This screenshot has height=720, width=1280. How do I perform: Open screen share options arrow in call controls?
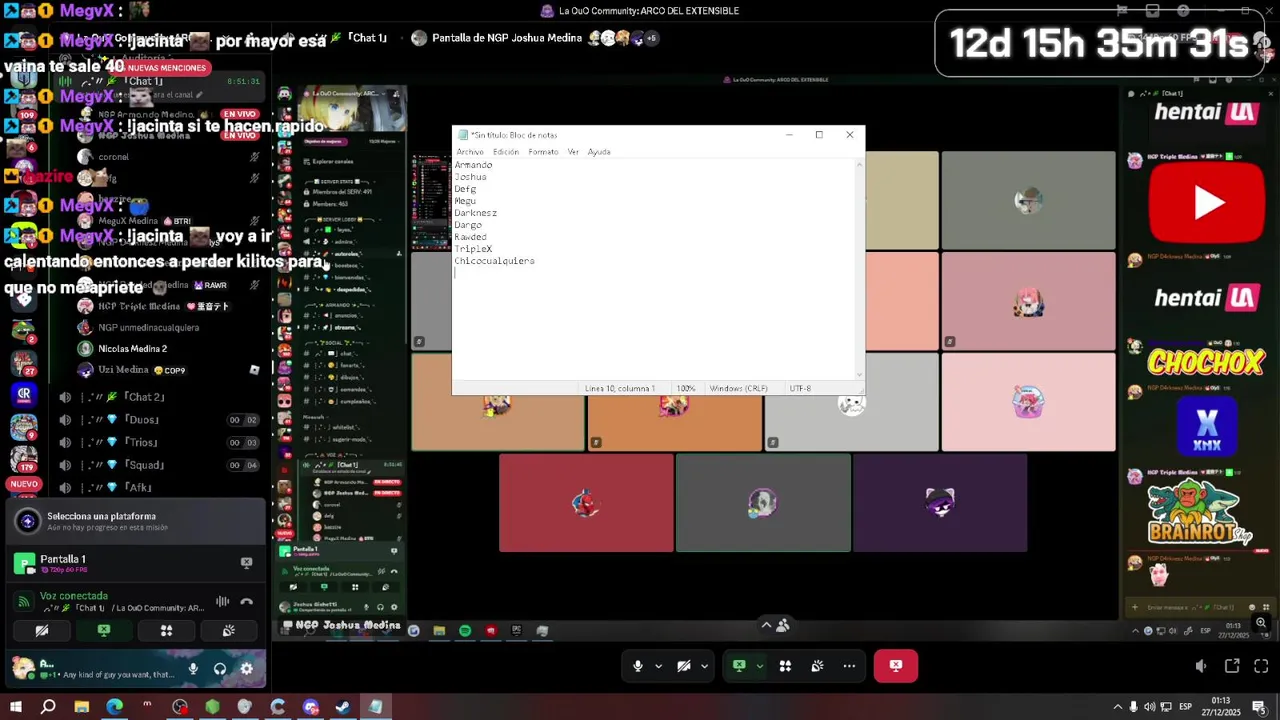(759, 666)
